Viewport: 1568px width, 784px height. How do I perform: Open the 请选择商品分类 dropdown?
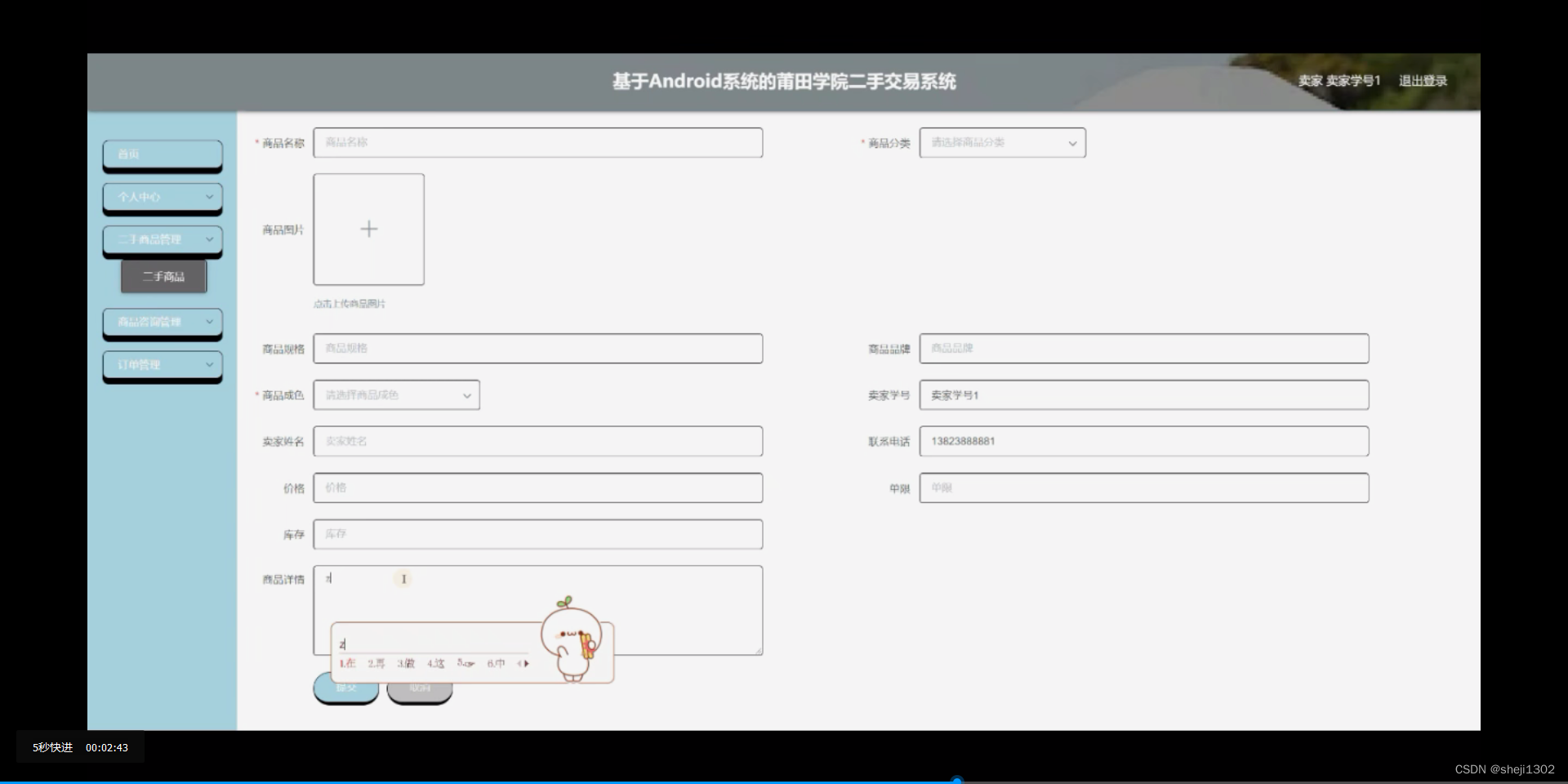click(1002, 142)
